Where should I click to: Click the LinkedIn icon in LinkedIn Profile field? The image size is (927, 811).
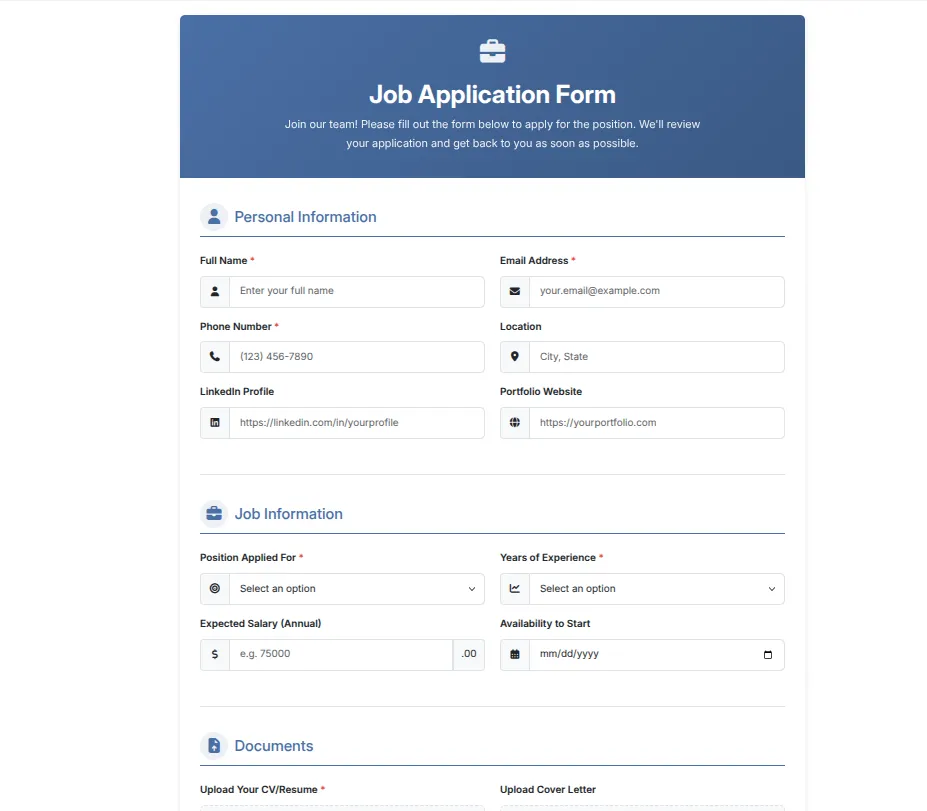click(214, 422)
